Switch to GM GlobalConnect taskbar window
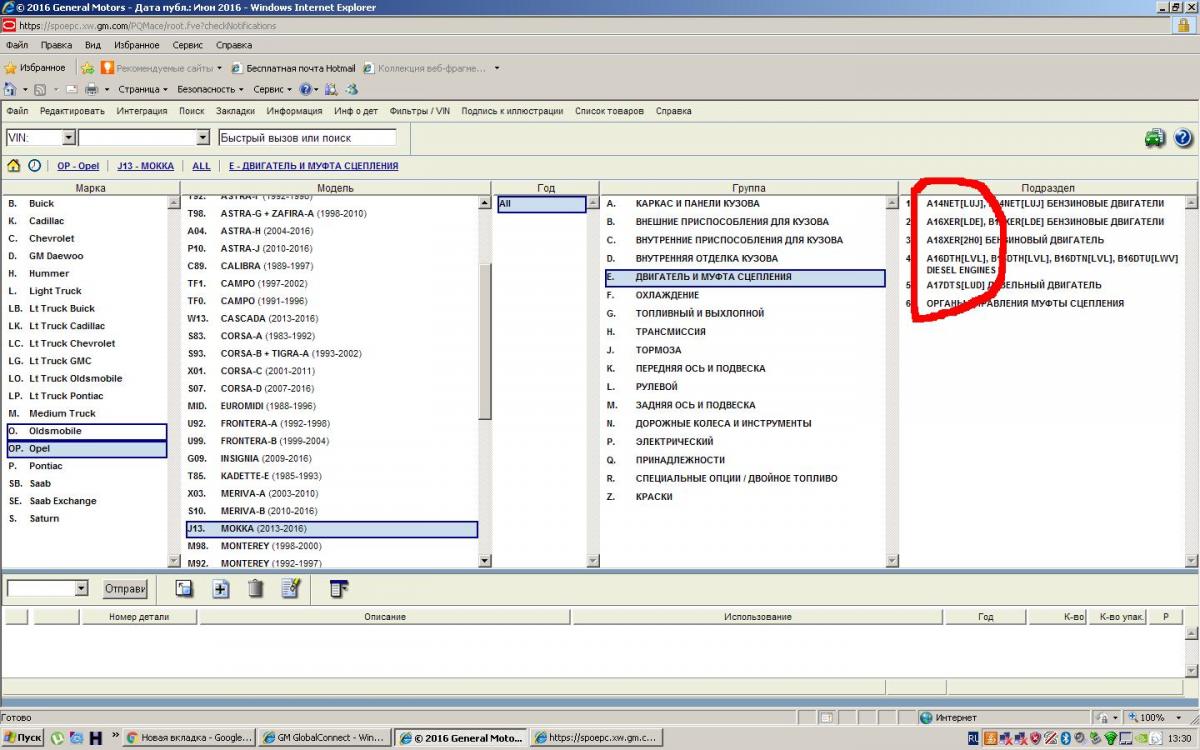The width and height of the screenshot is (1200, 750). 325,738
